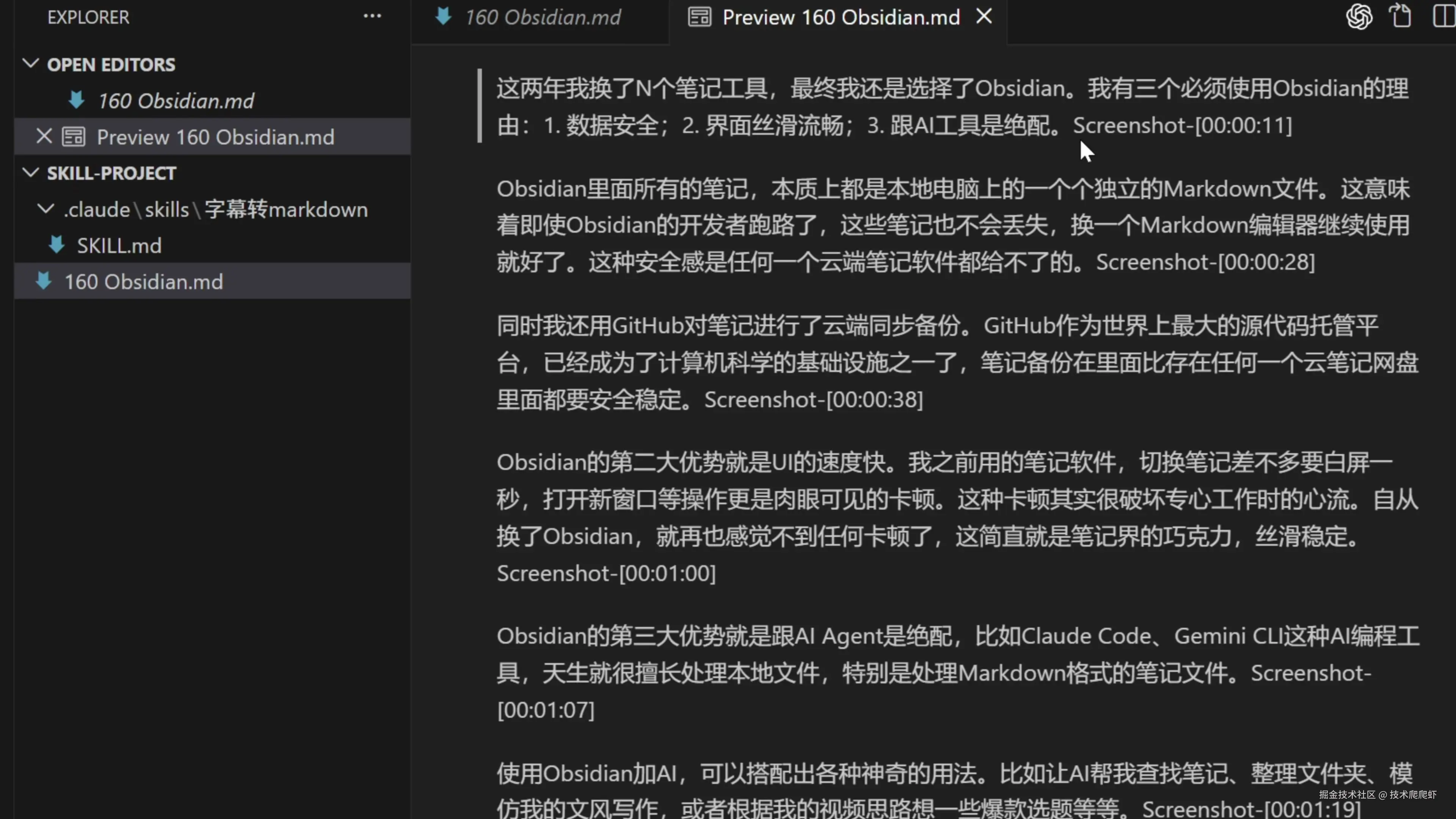Click the Screenshot-[00:00:11] text in the preview
Viewport: 1456px width, 819px height.
pyautogui.click(x=1183, y=126)
